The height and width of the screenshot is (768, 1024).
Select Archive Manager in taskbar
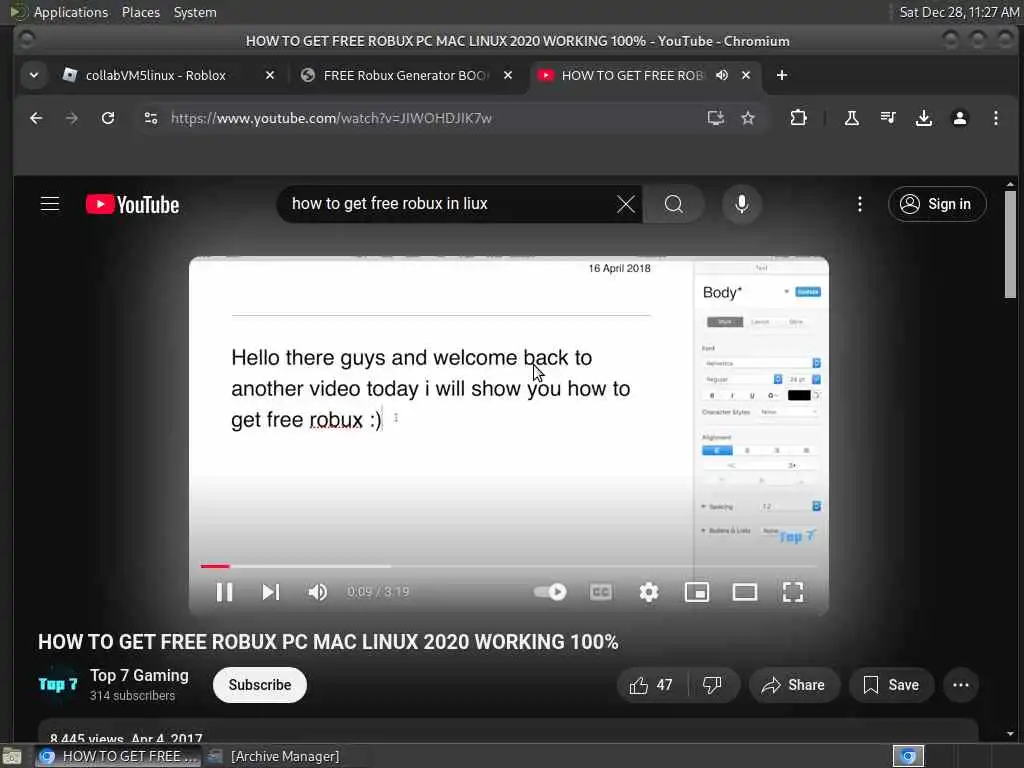275,756
